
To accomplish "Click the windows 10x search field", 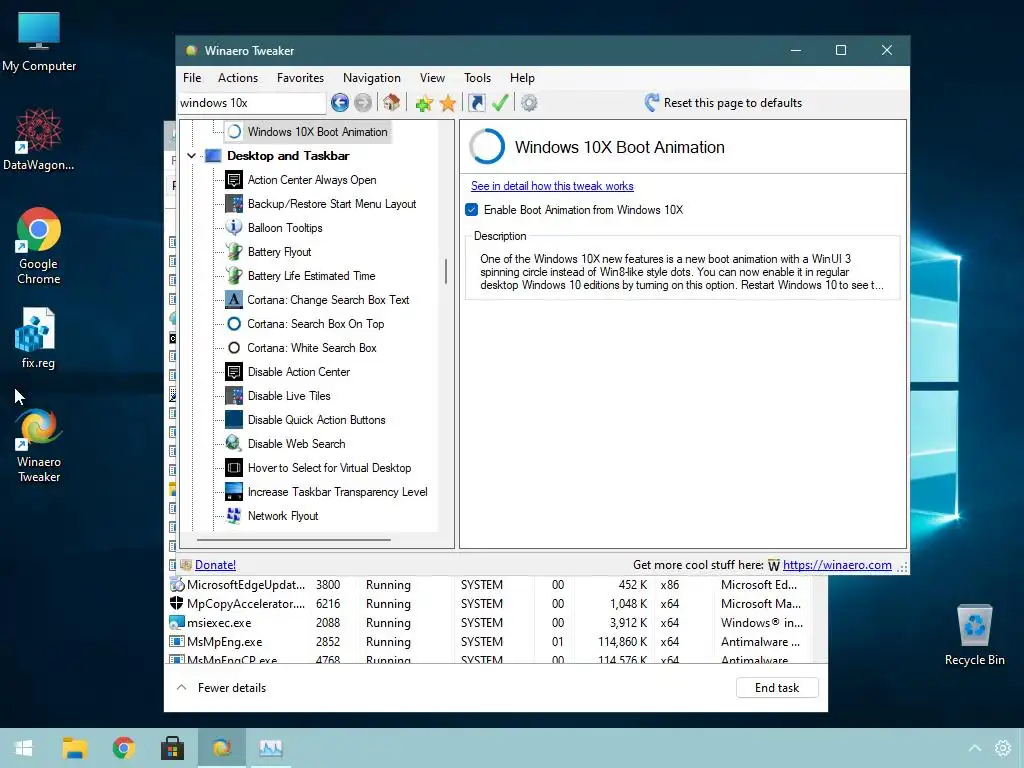I will pos(251,103).
